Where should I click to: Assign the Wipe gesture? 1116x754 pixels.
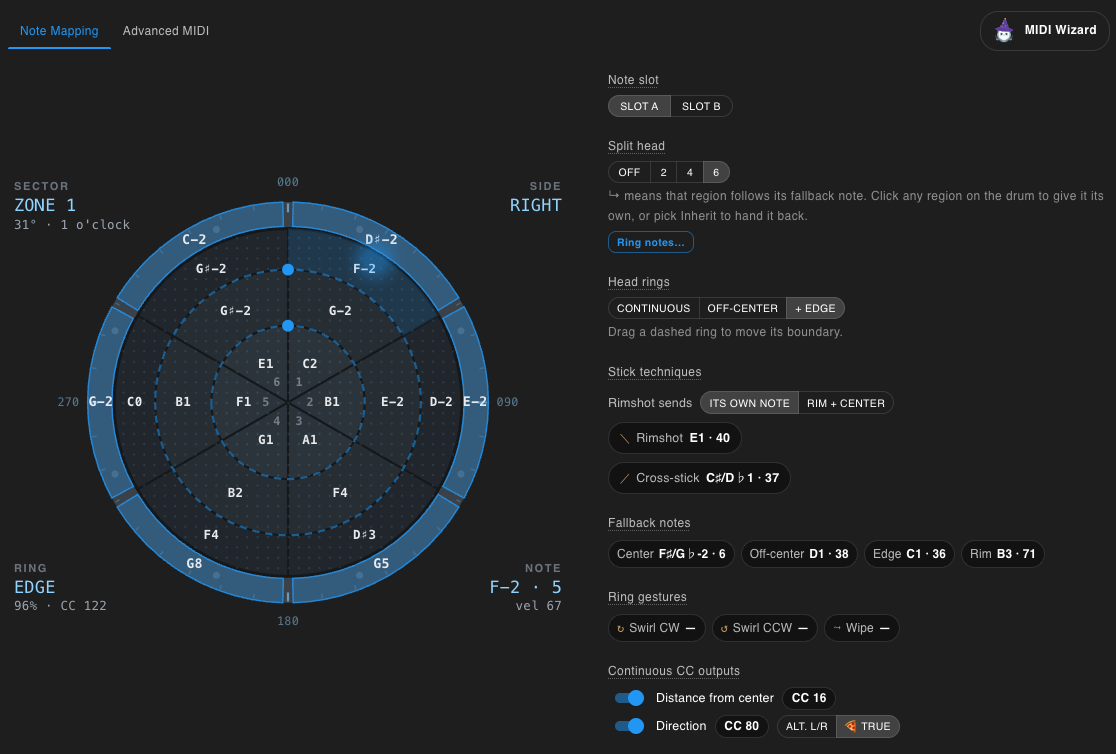(x=862, y=628)
